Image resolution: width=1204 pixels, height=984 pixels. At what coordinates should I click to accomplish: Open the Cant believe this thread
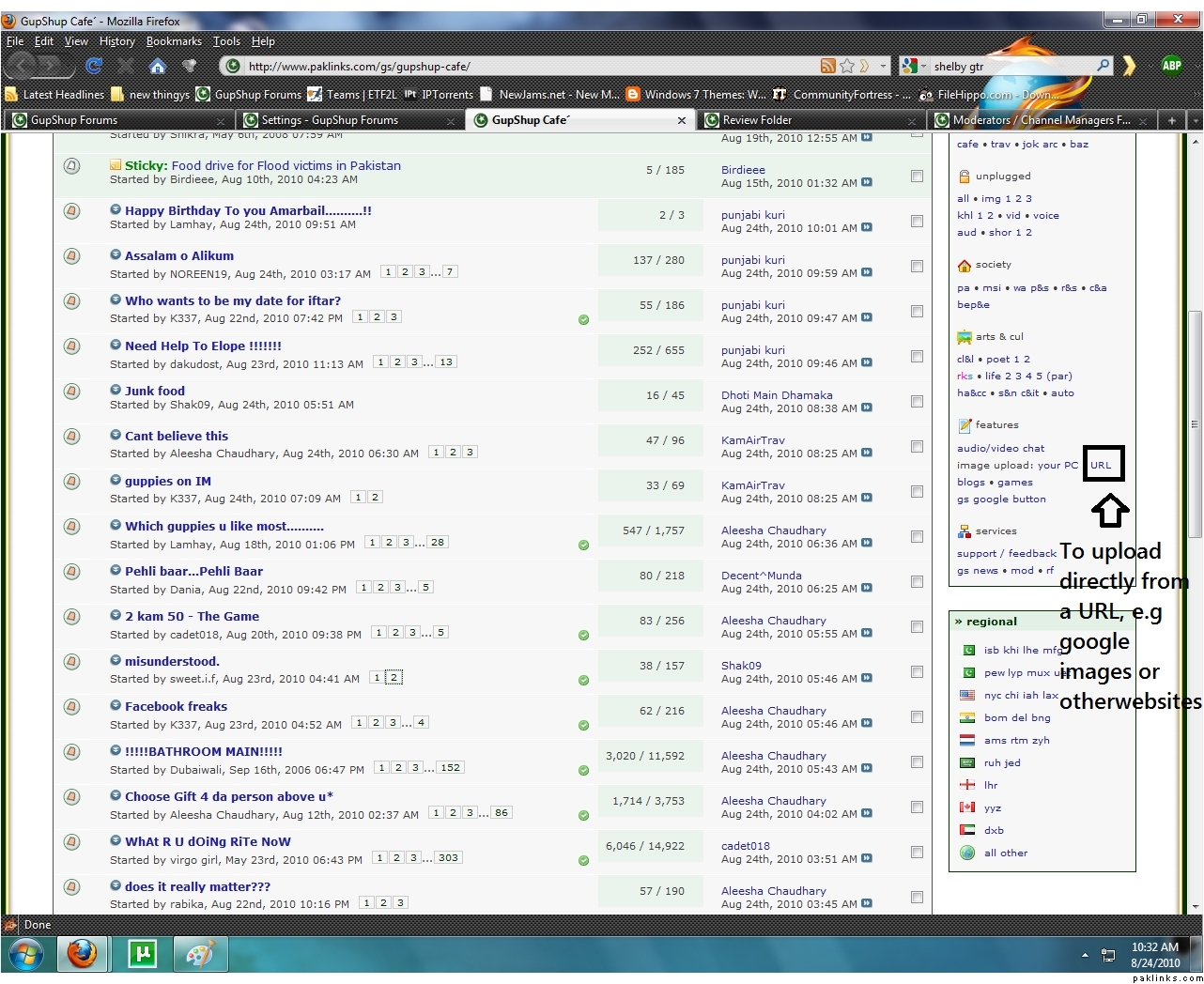[x=177, y=436]
